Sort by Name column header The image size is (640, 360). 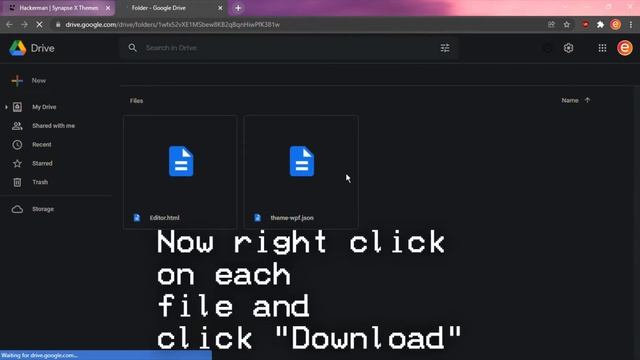click(570, 100)
